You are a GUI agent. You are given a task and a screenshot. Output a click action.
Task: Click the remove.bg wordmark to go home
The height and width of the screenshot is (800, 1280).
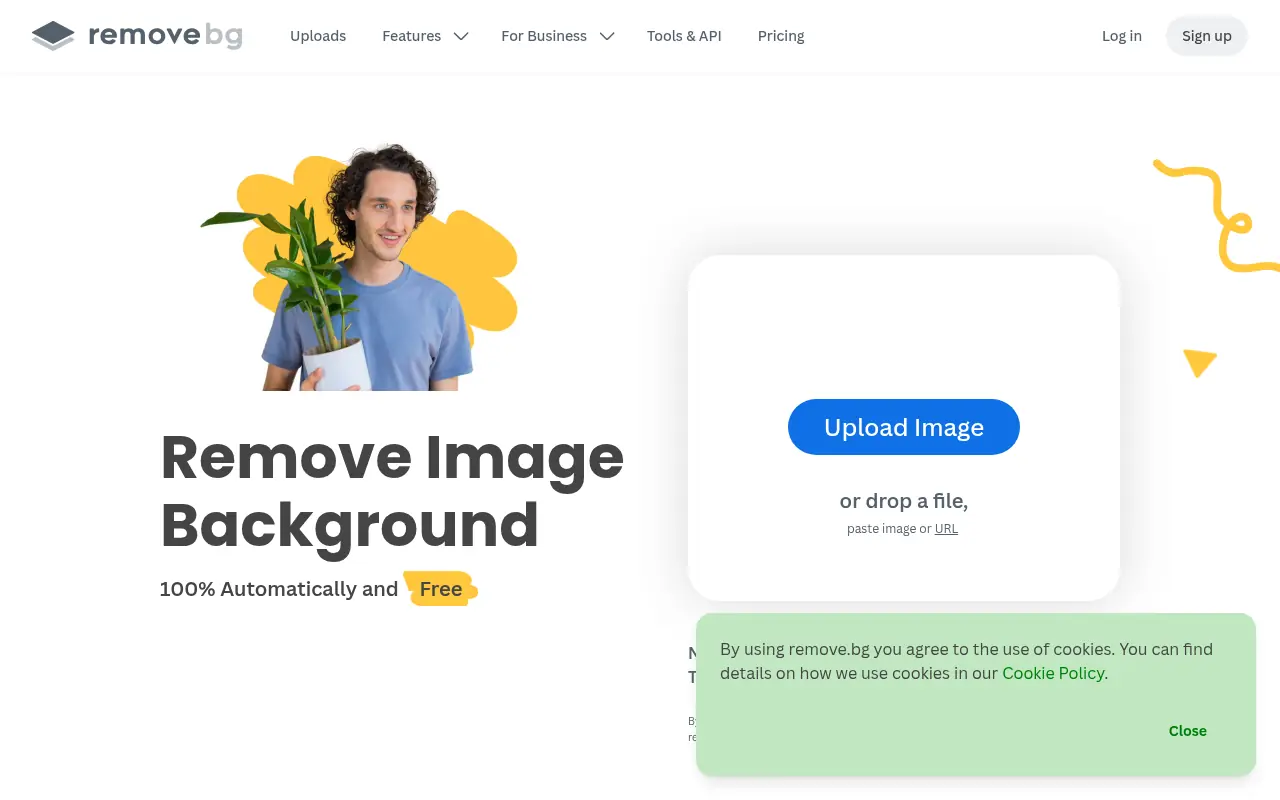point(165,35)
